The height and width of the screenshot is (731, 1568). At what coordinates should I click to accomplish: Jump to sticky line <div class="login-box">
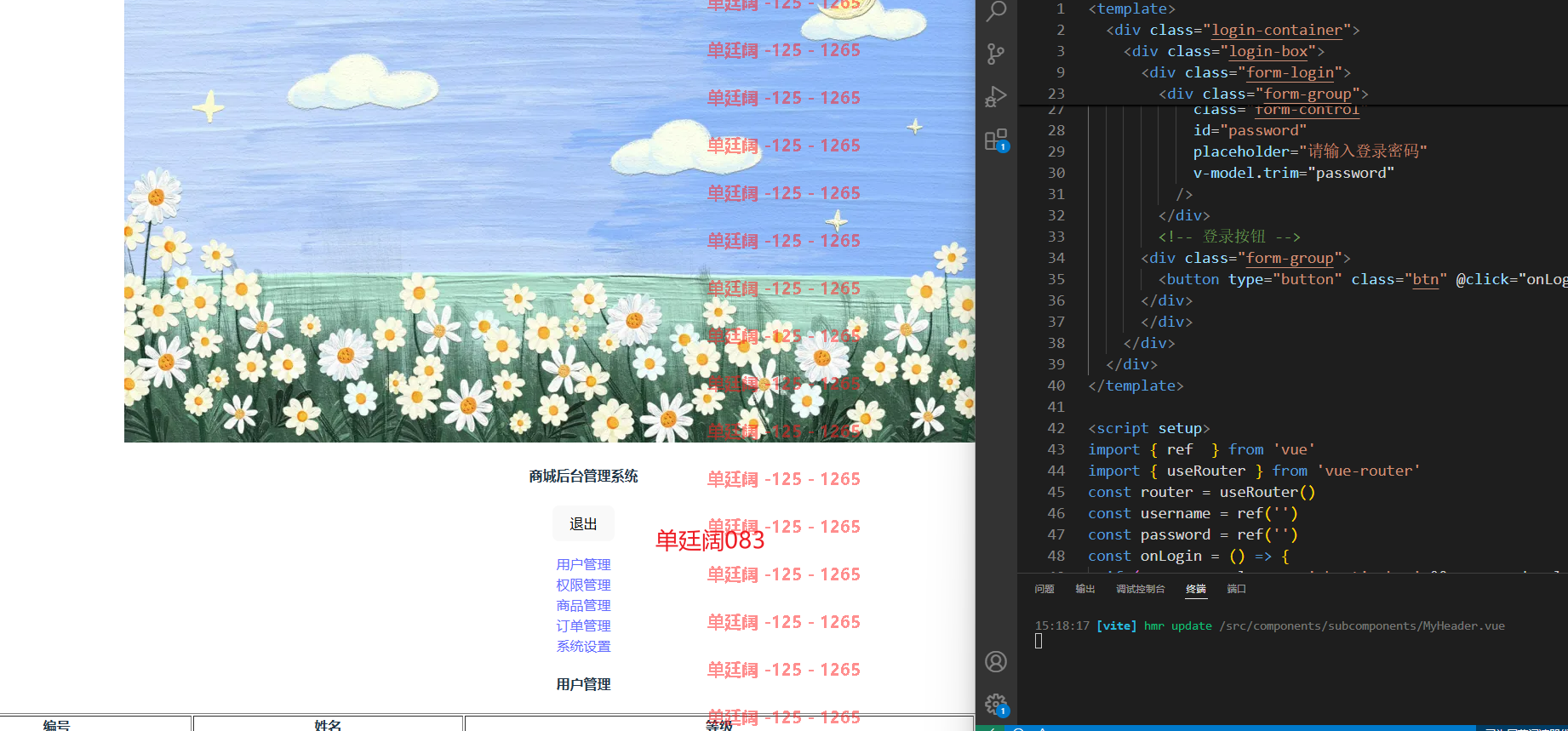click(1224, 51)
